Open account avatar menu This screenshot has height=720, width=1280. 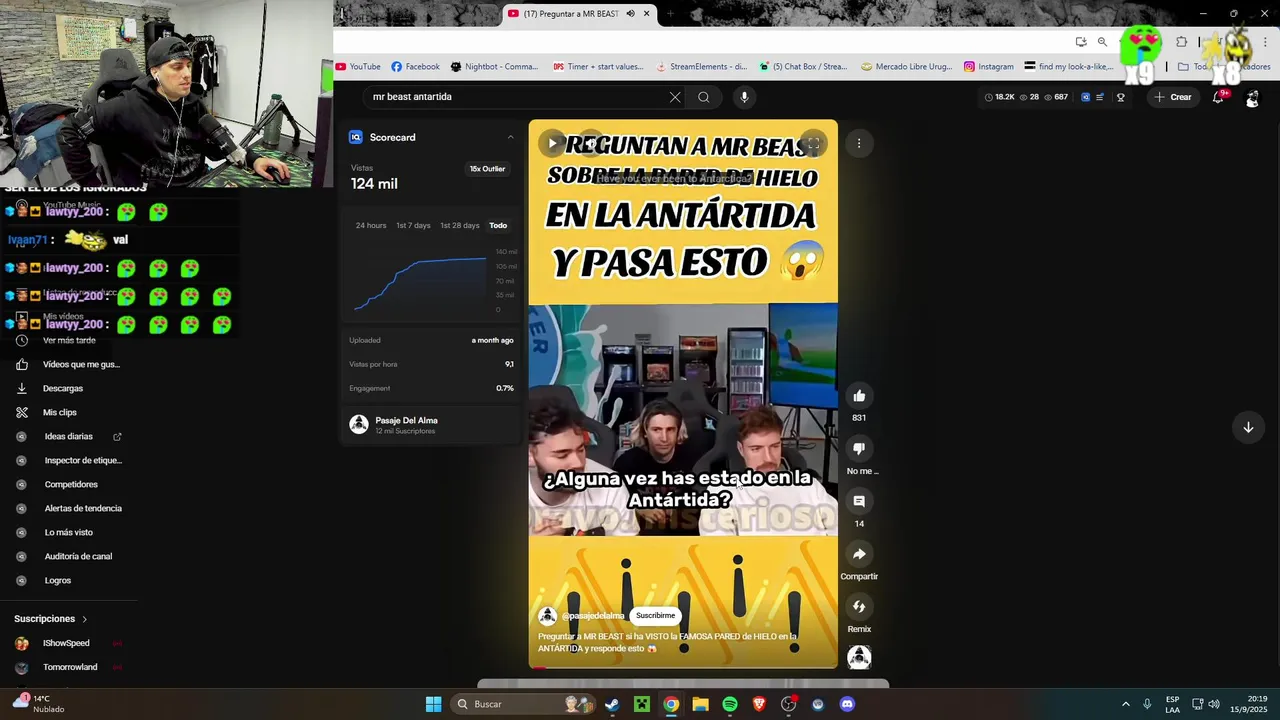1252,98
